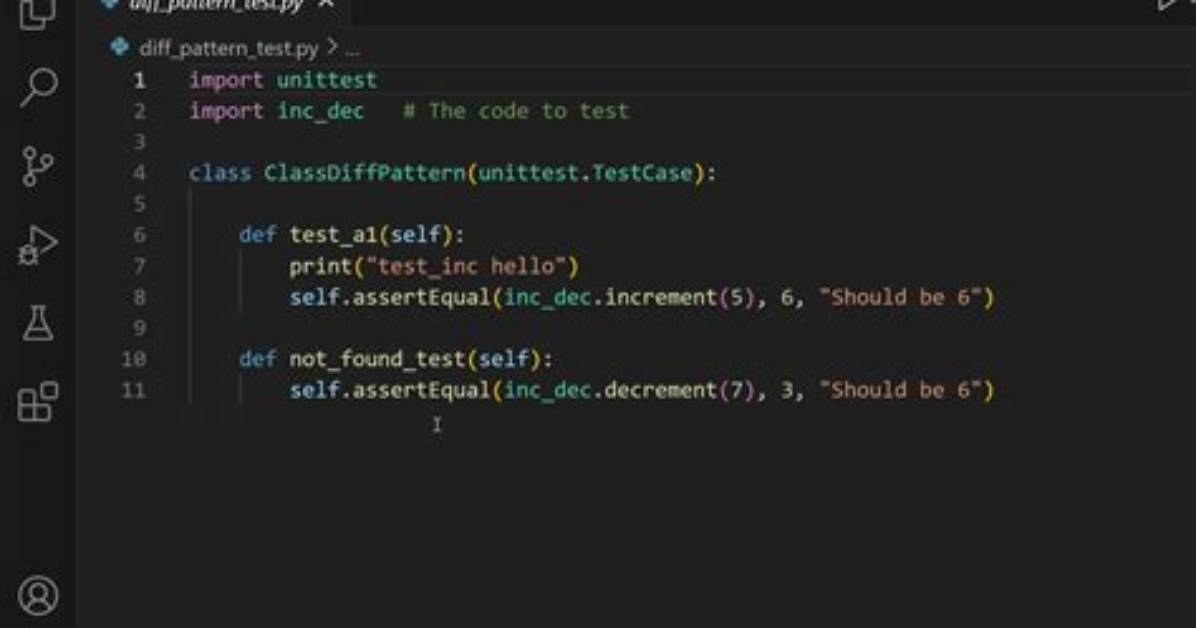The image size is (1196, 628).
Task: Click line number 1 in gutter
Action: (x=140, y=80)
